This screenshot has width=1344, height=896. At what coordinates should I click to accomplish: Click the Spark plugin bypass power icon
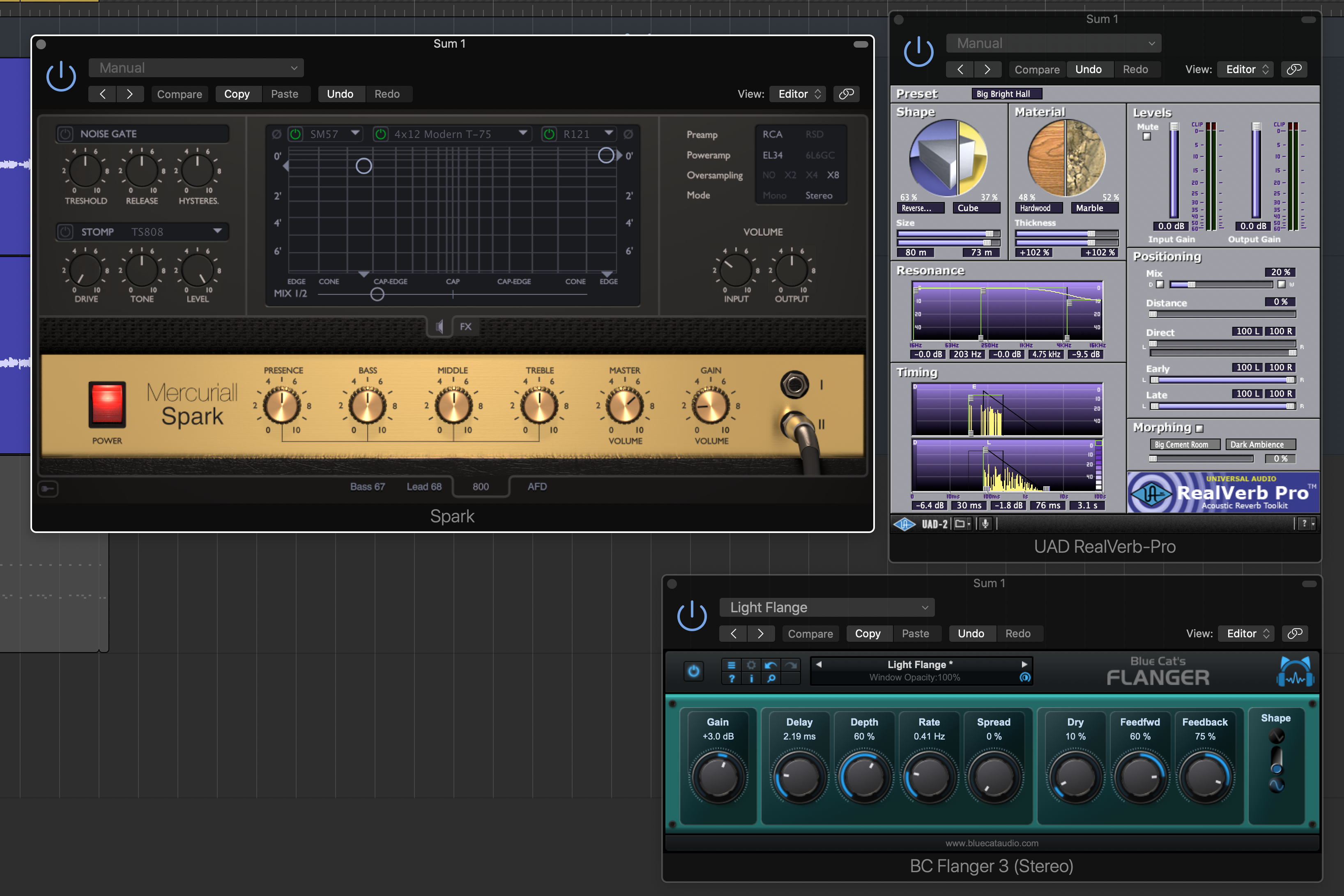click(x=61, y=77)
